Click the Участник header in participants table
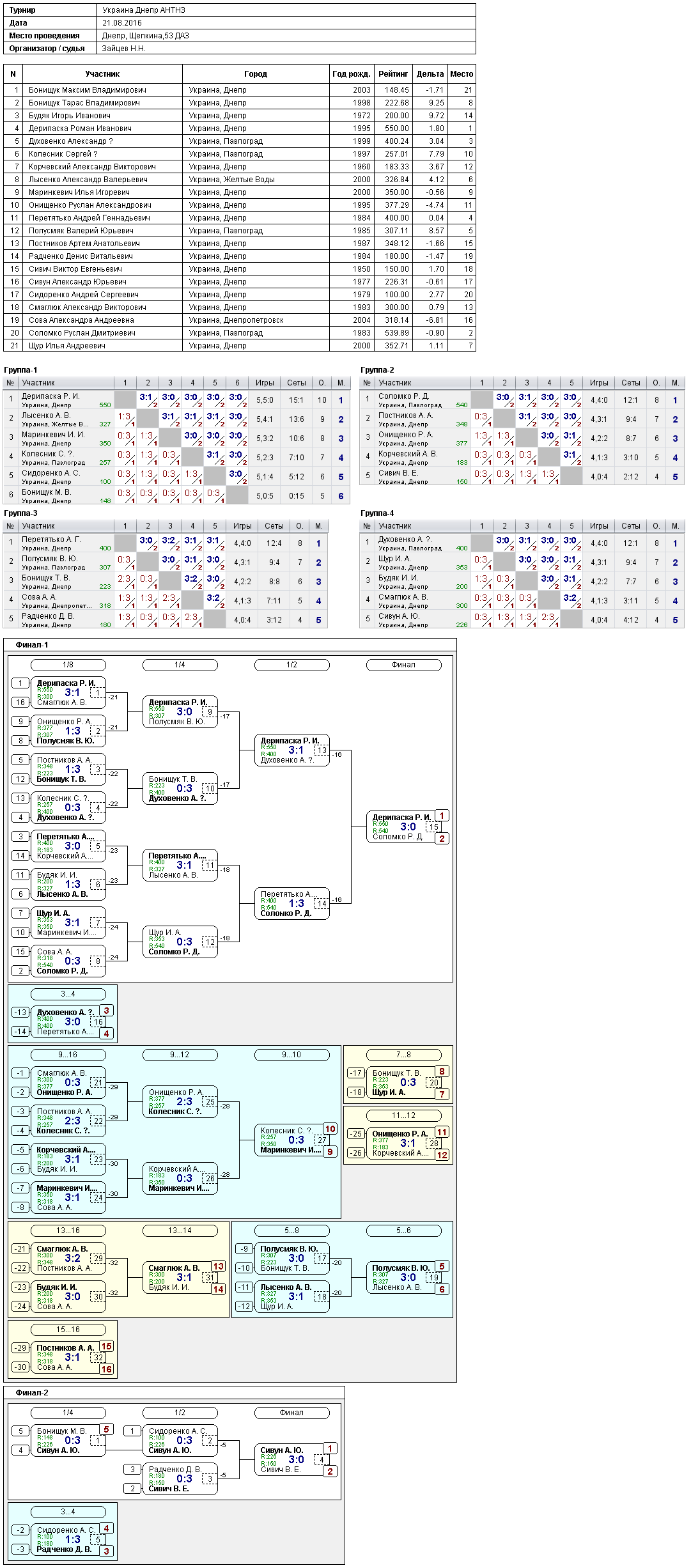Screen dimensions: 691x1568 102,74
